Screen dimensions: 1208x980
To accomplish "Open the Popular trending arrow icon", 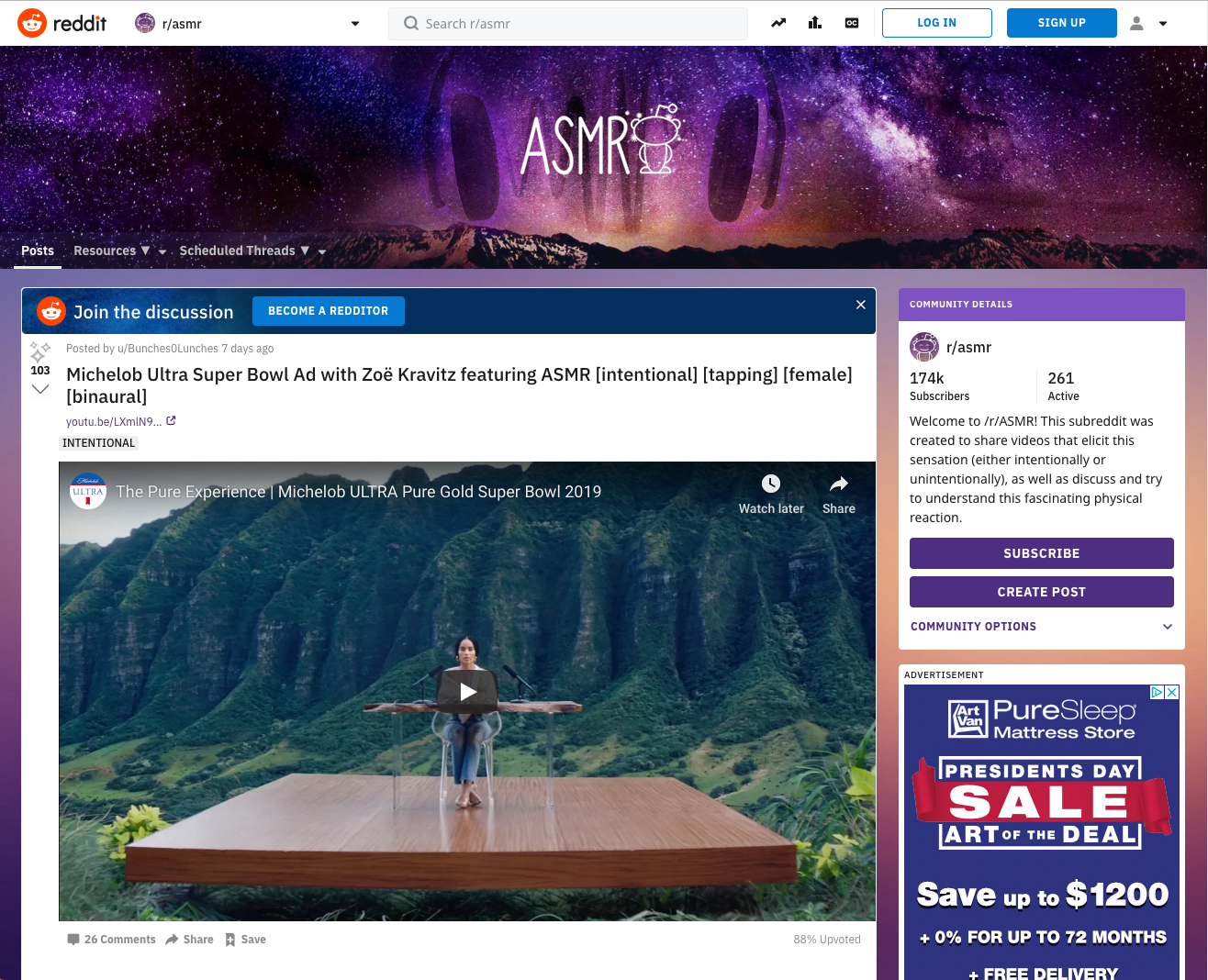I will coord(778,23).
